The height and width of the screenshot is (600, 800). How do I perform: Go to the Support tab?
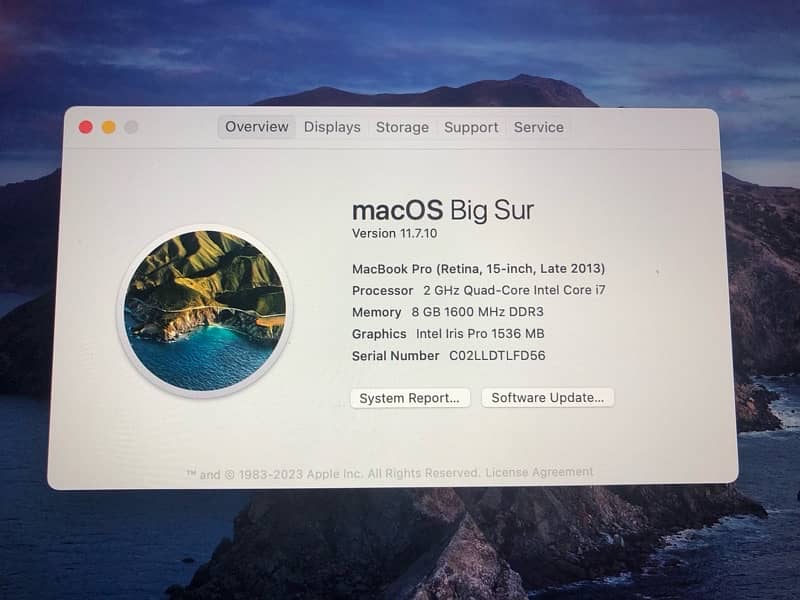click(x=471, y=127)
